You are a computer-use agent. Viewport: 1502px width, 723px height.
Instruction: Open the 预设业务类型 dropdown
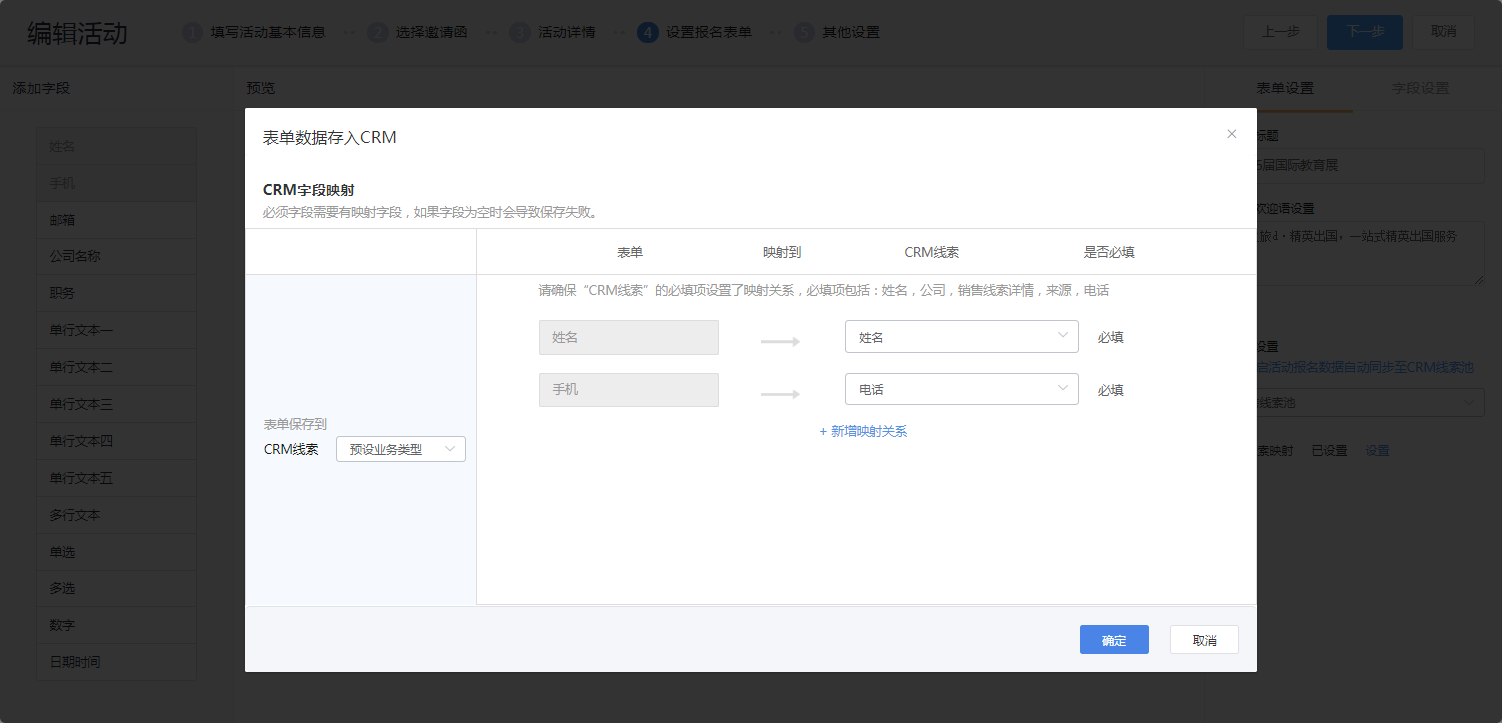pos(400,450)
